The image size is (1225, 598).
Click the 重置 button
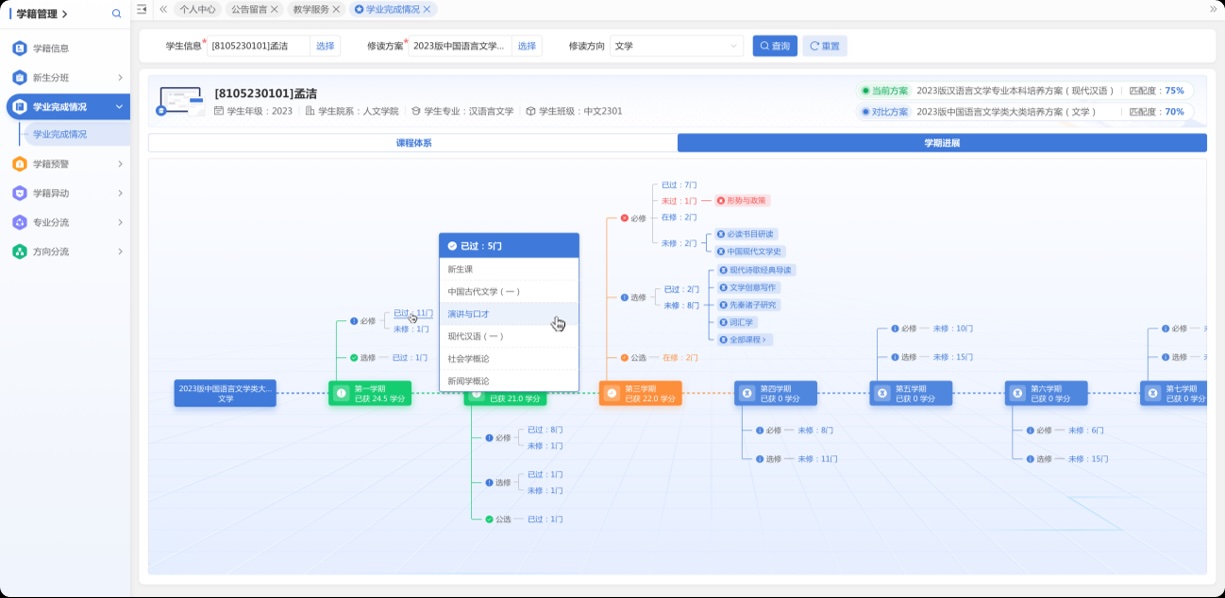824,46
